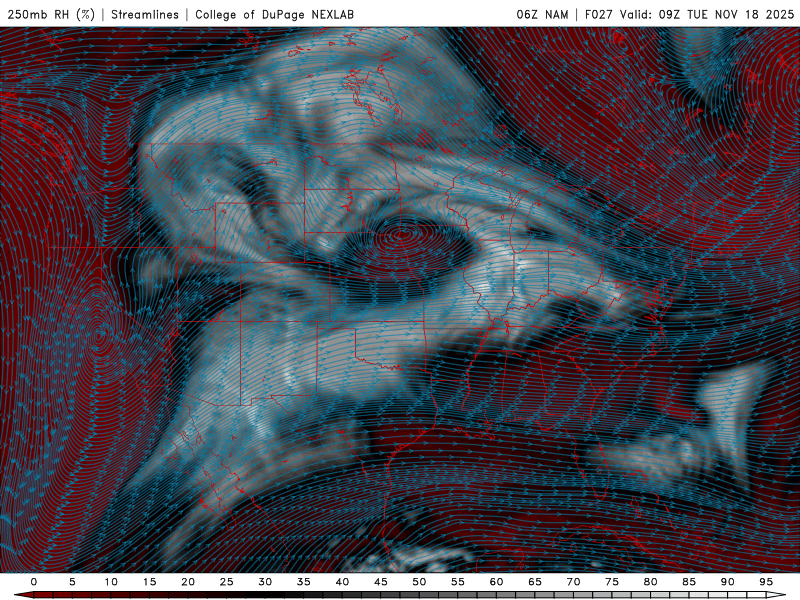Viewport: 800px width, 600px height.
Task: Click the "85" value on the color scale
Action: coord(689,582)
